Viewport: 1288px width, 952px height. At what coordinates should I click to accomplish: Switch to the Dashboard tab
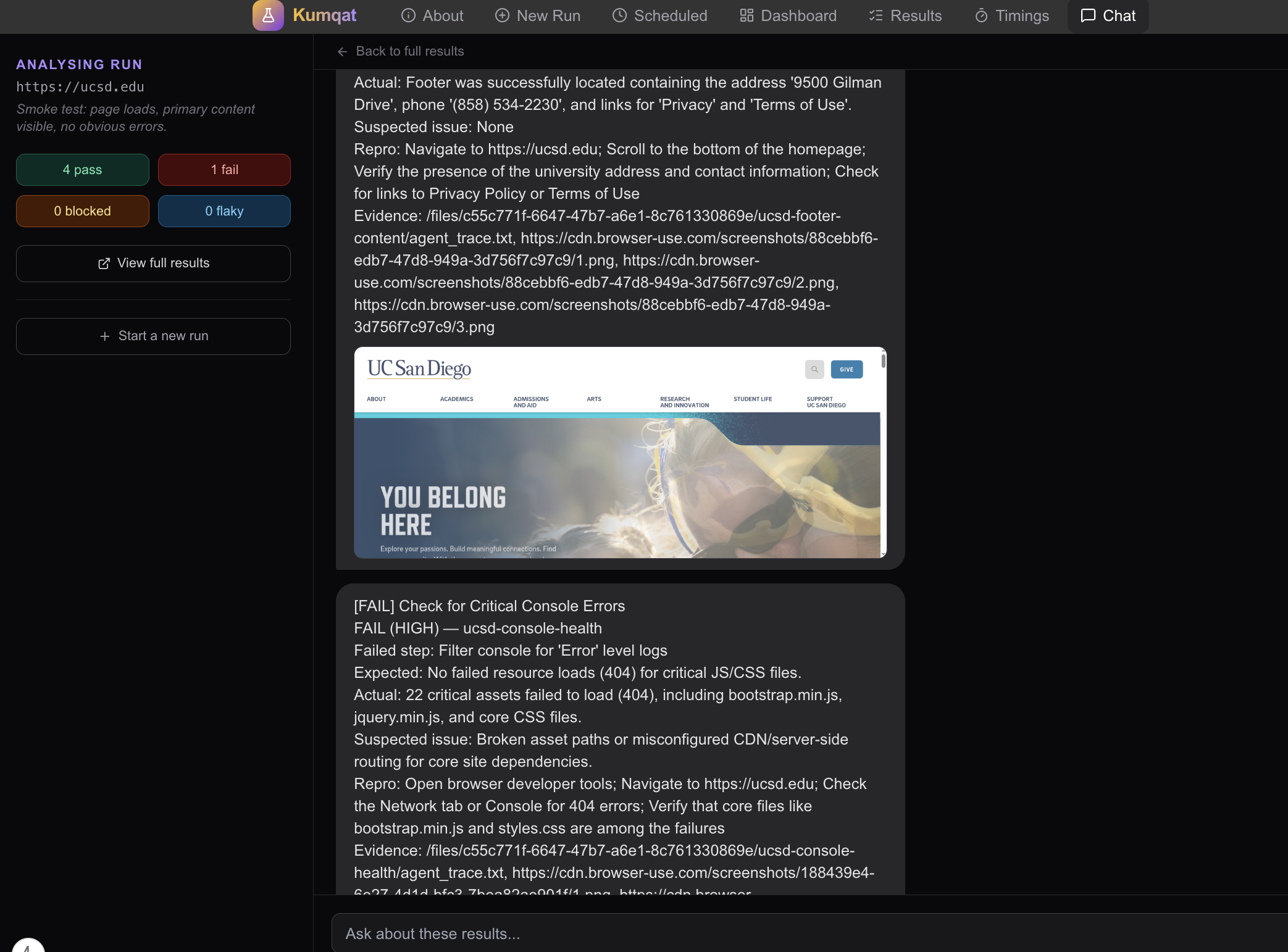click(x=788, y=15)
